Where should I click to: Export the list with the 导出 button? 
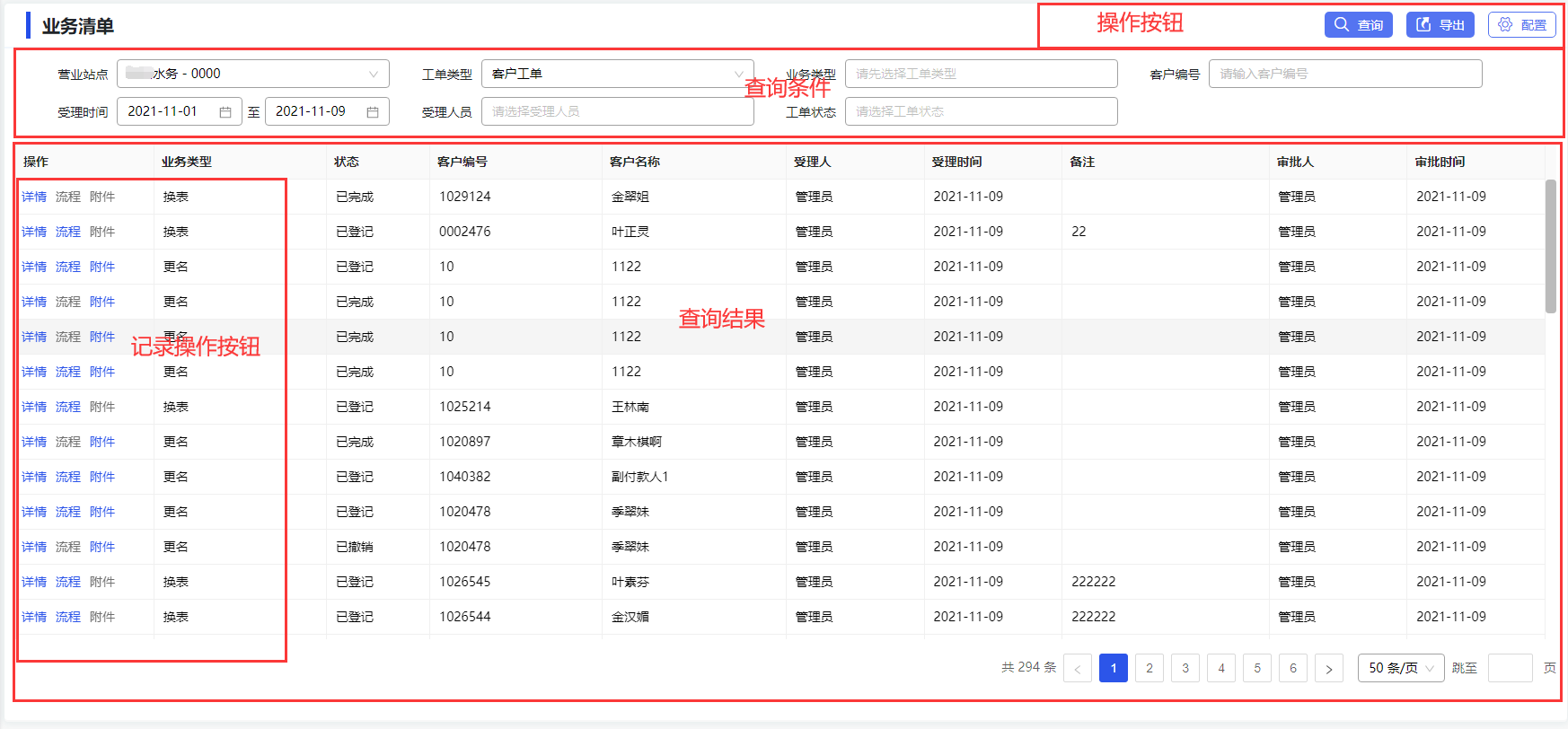coord(1440,25)
